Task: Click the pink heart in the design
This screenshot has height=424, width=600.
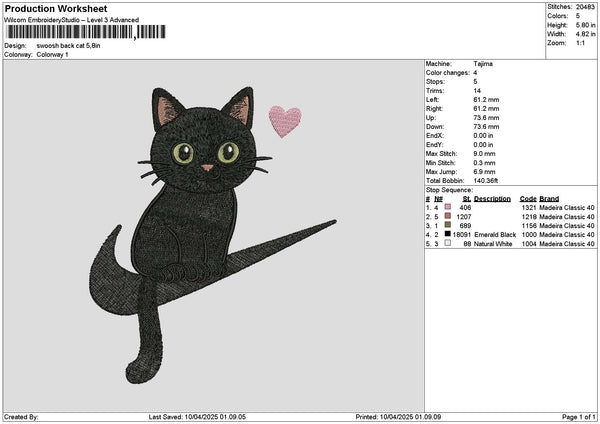Action: click(x=285, y=121)
